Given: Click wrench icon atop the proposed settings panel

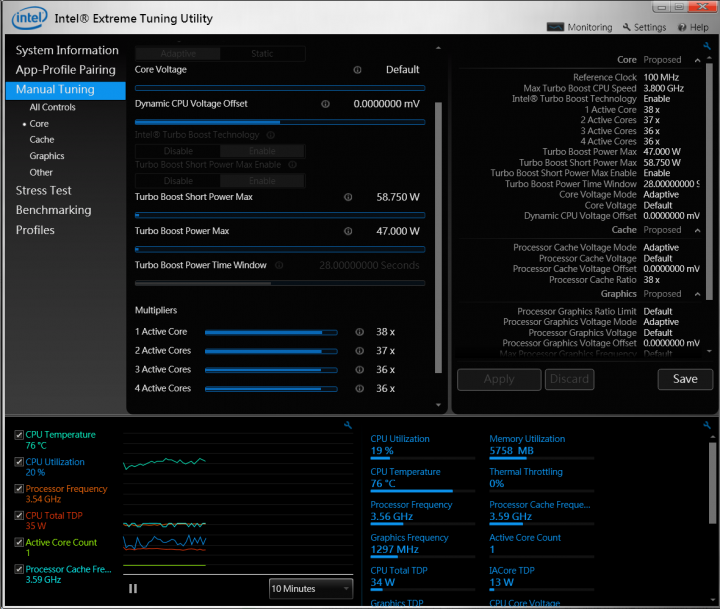Looking at the screenshot, I should 707,46.
